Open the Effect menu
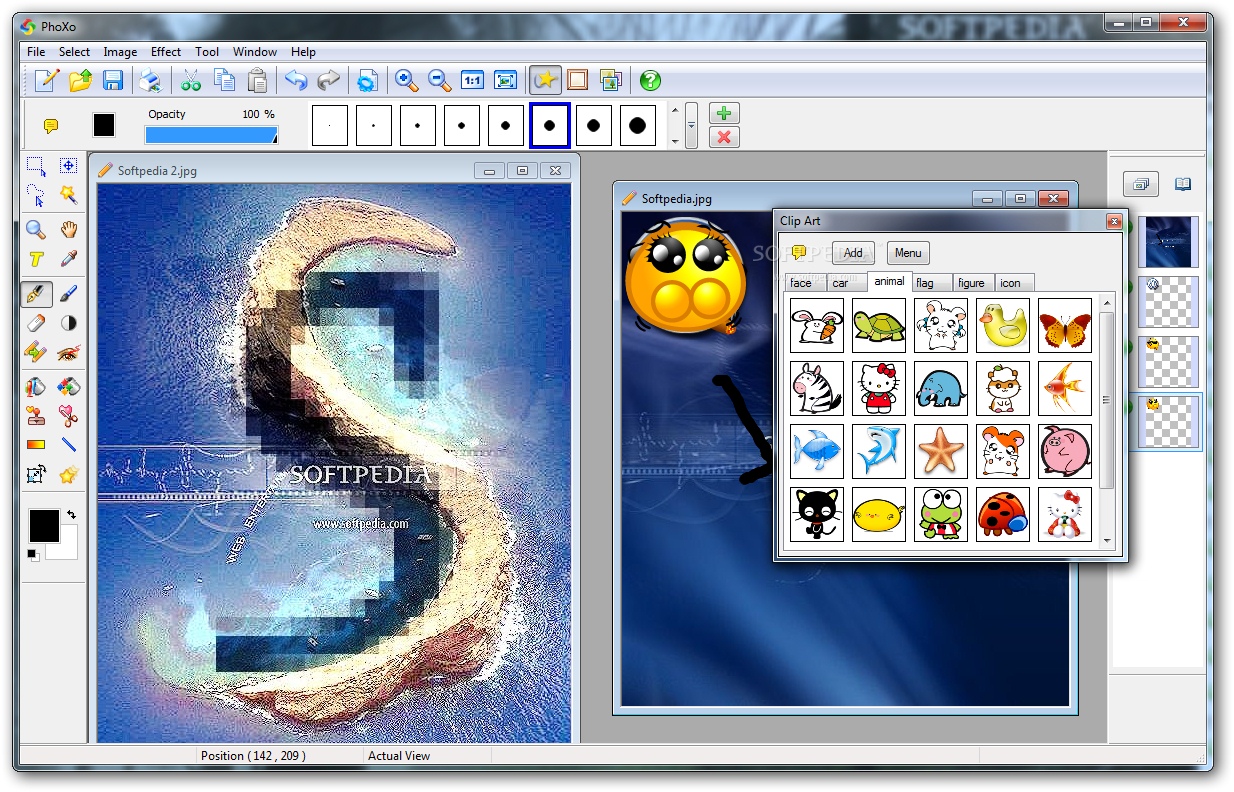Image resolution: width=1234 pixels, height=792 pixels. coord(166,52)
